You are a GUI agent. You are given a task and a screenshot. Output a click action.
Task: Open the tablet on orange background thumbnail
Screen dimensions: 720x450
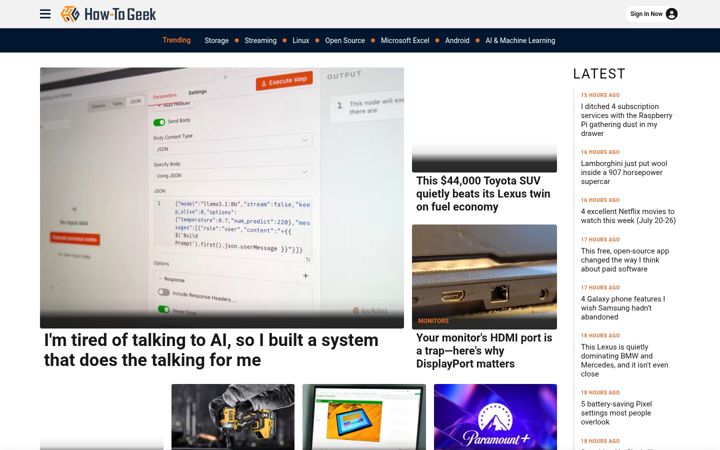[364, 417]
